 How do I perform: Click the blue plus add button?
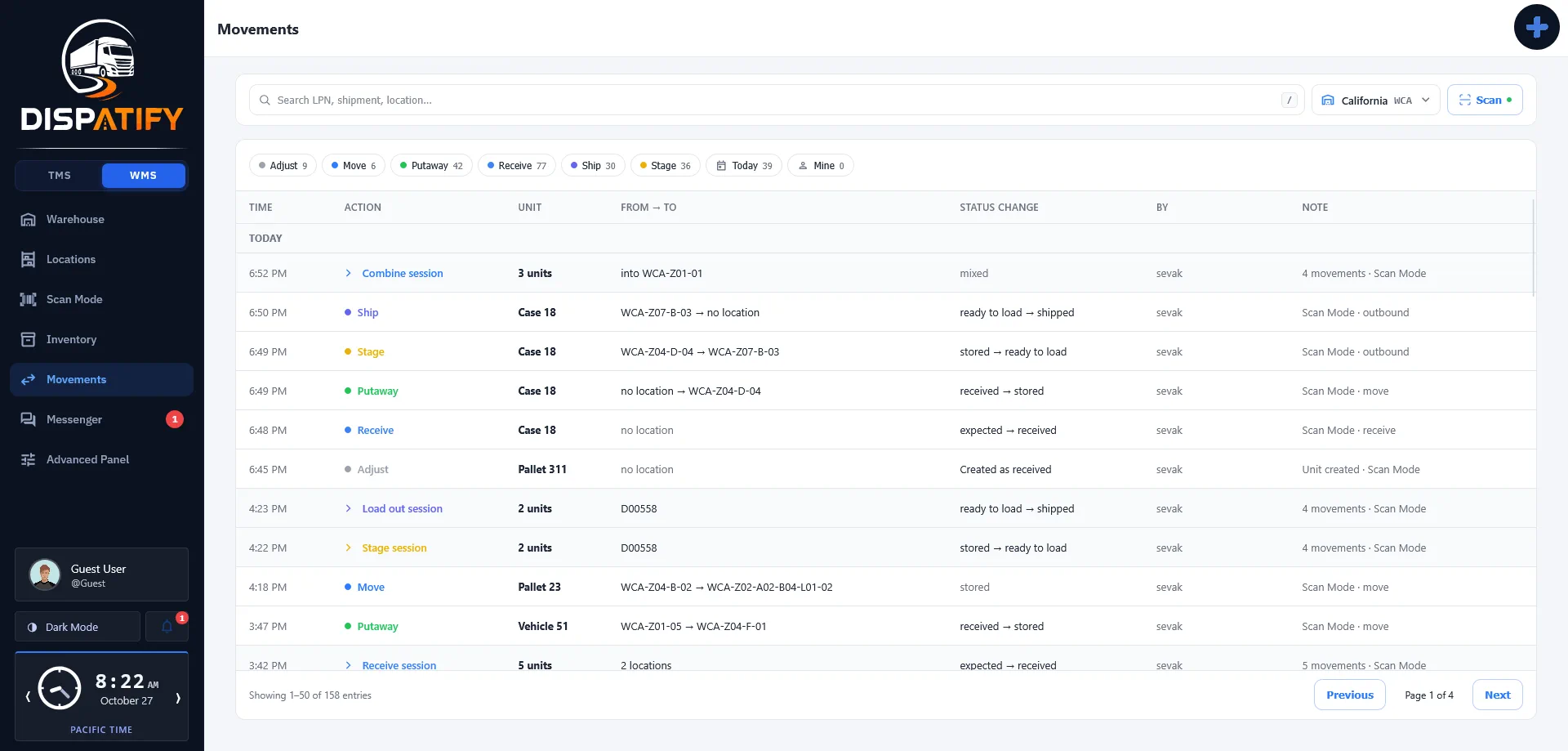1536,27
